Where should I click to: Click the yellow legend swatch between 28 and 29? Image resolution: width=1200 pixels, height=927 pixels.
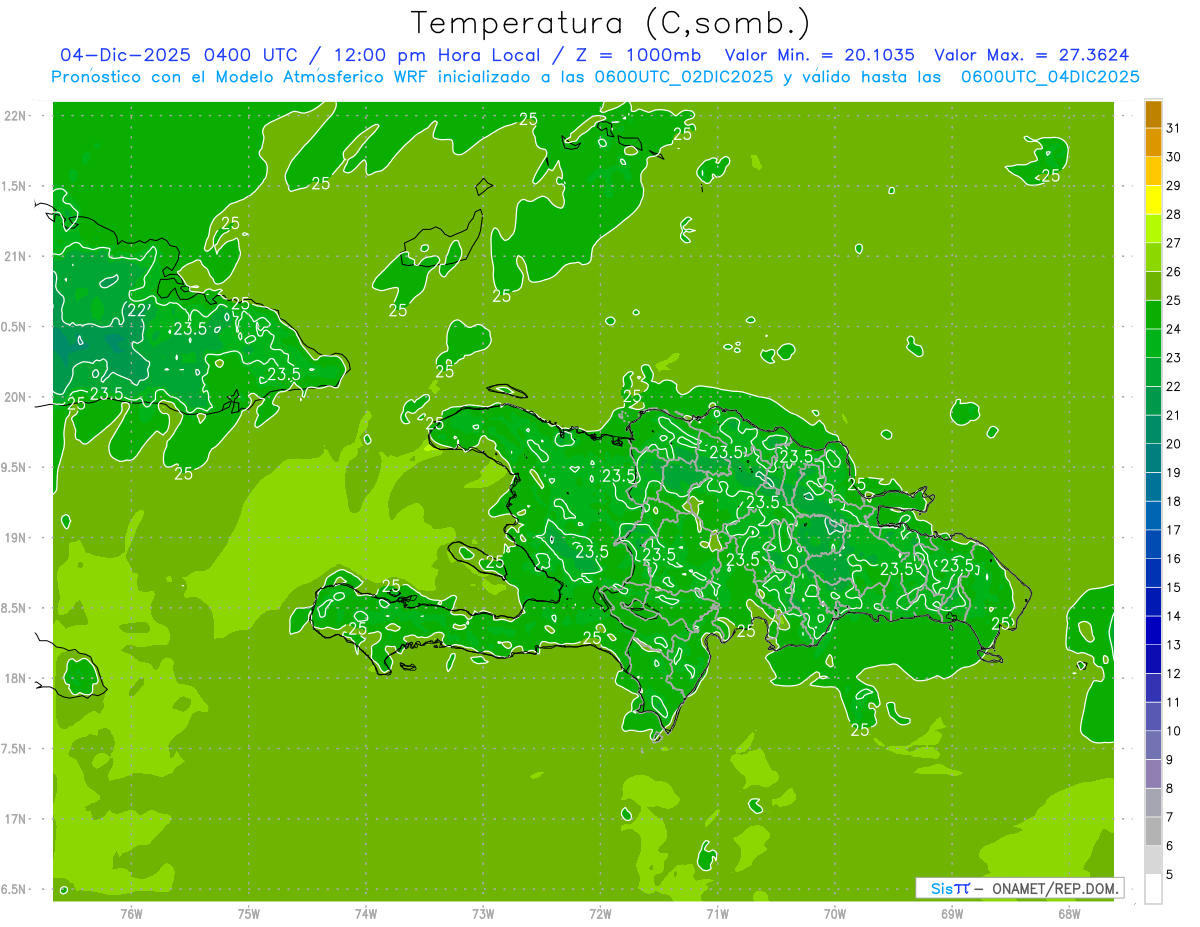[x=1153, y=200]
